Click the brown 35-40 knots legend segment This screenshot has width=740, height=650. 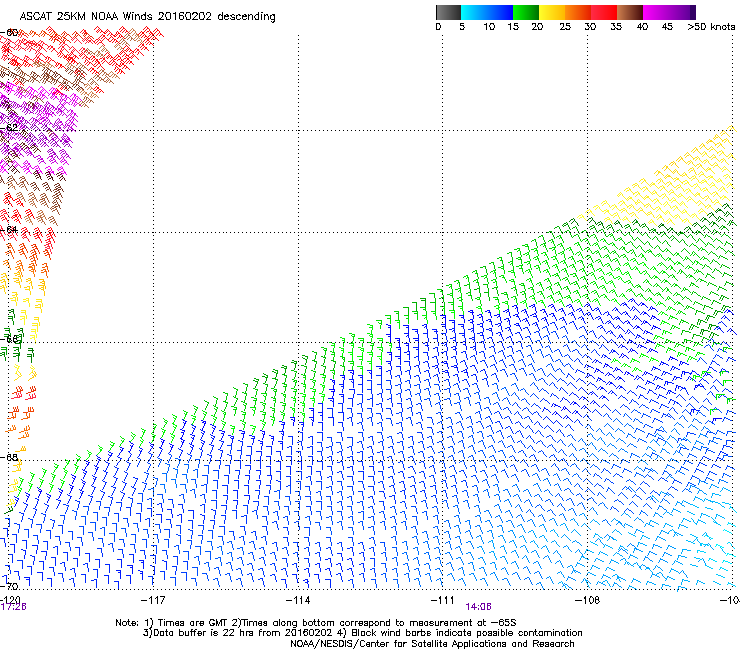click(630, 12)
